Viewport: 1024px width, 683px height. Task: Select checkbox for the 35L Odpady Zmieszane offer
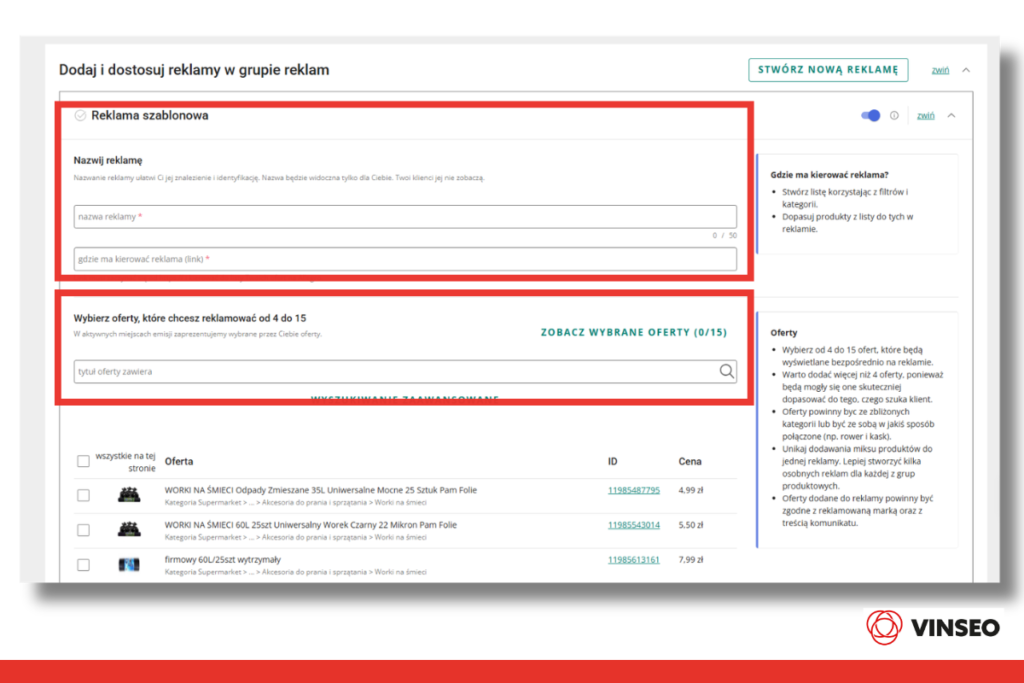pyautogui.click(x=83, y=495)
